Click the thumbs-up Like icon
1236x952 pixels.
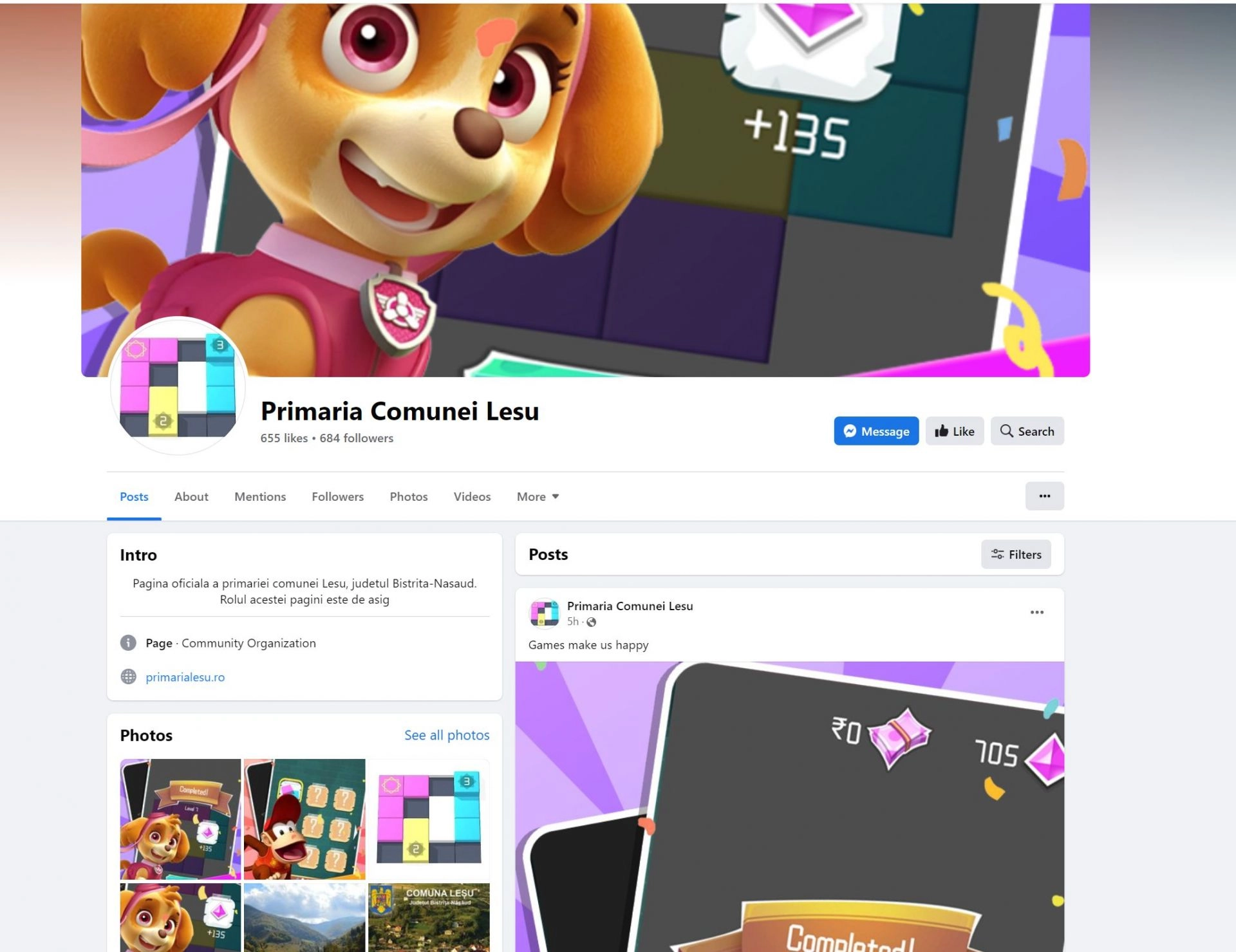point(941,431)
